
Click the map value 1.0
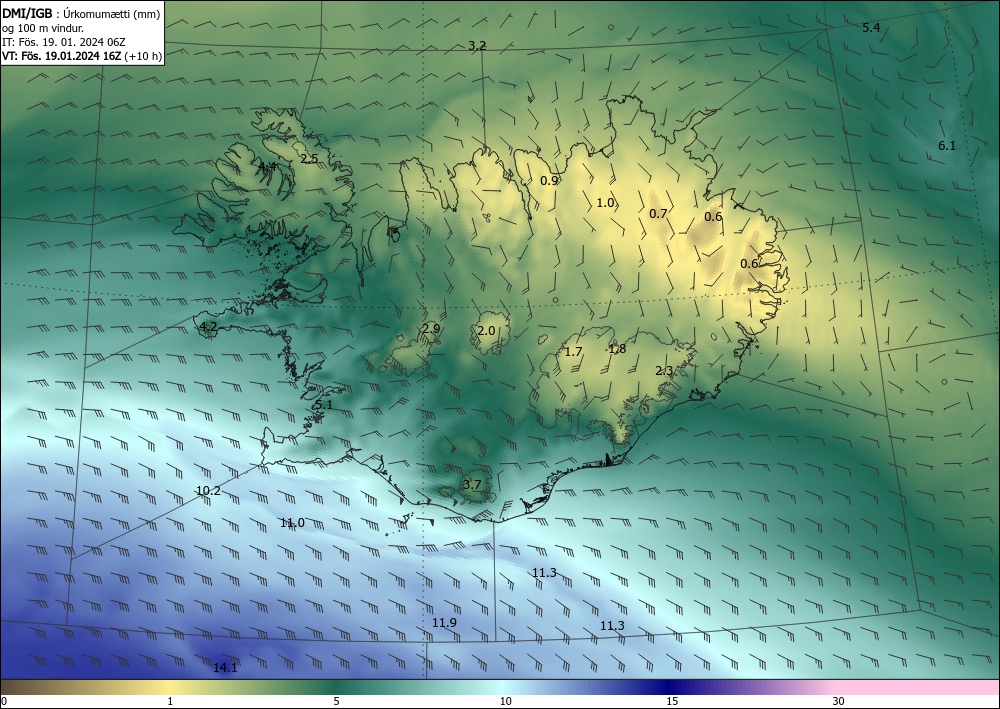605,203
